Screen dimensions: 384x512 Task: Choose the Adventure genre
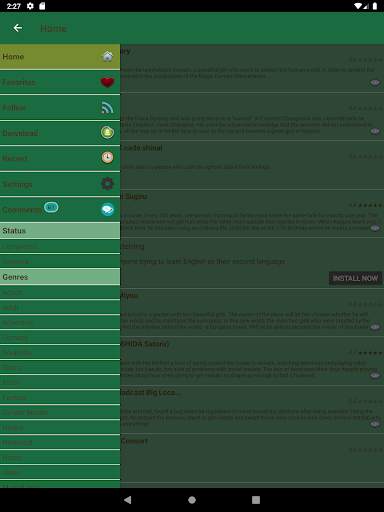point(60,323)
